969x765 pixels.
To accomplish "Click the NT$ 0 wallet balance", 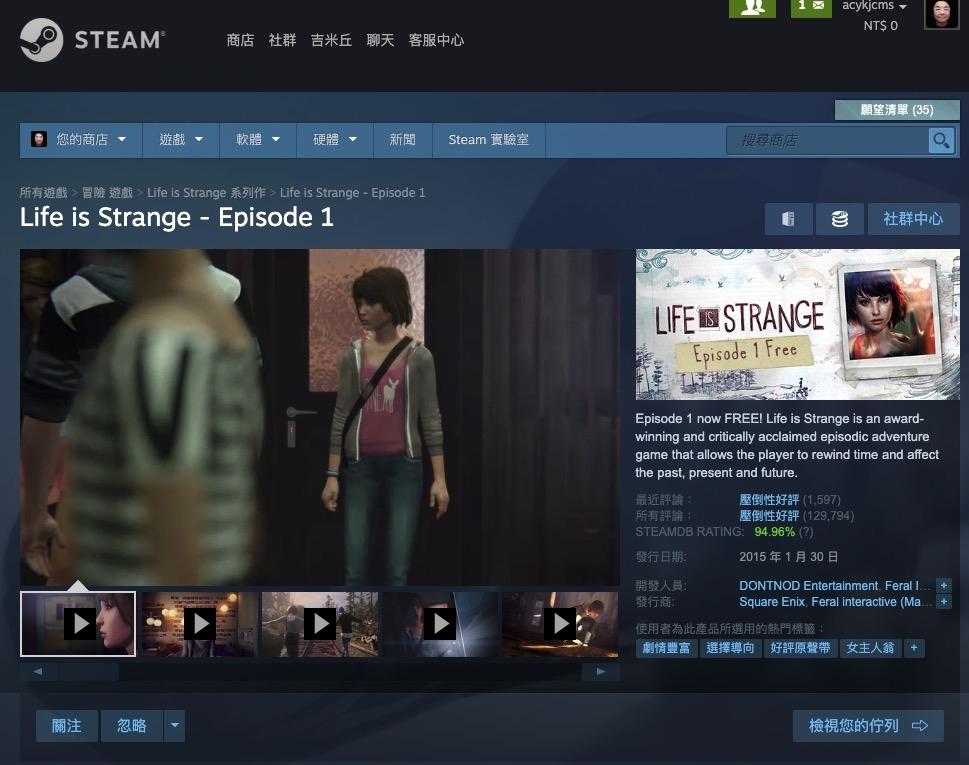I will click(x=880, y=25).
